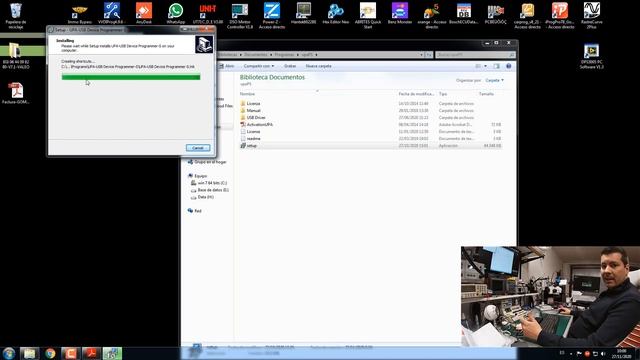This screenshot has width=640, height=360.
Task: Launch the RadneCurve 2Plus desktop shortcut
Action: click(x=591, y=16)
